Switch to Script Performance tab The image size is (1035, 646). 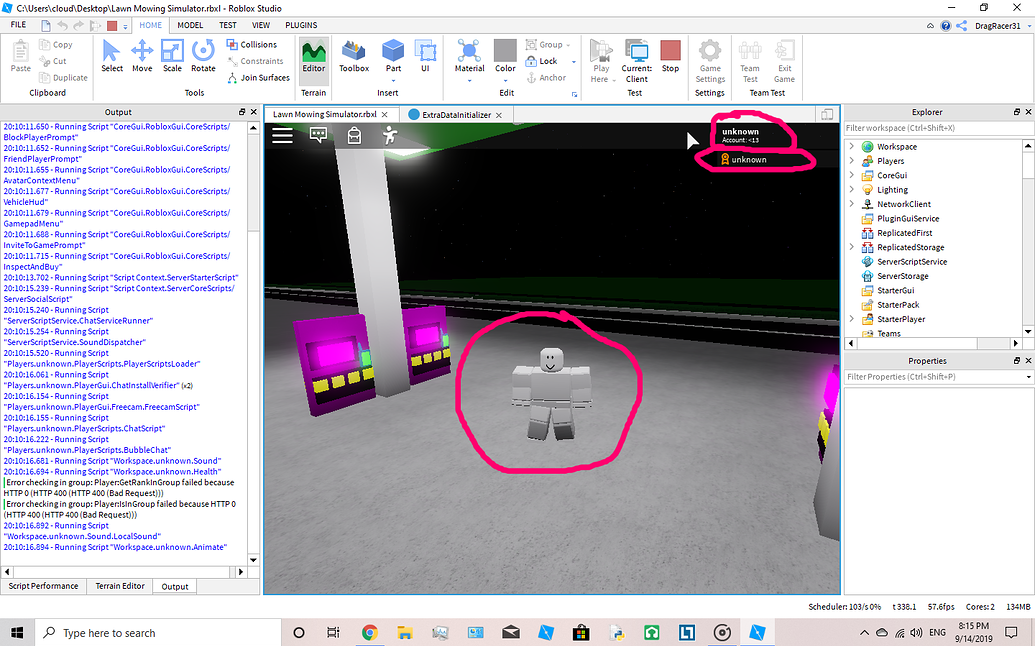[44, 586]
